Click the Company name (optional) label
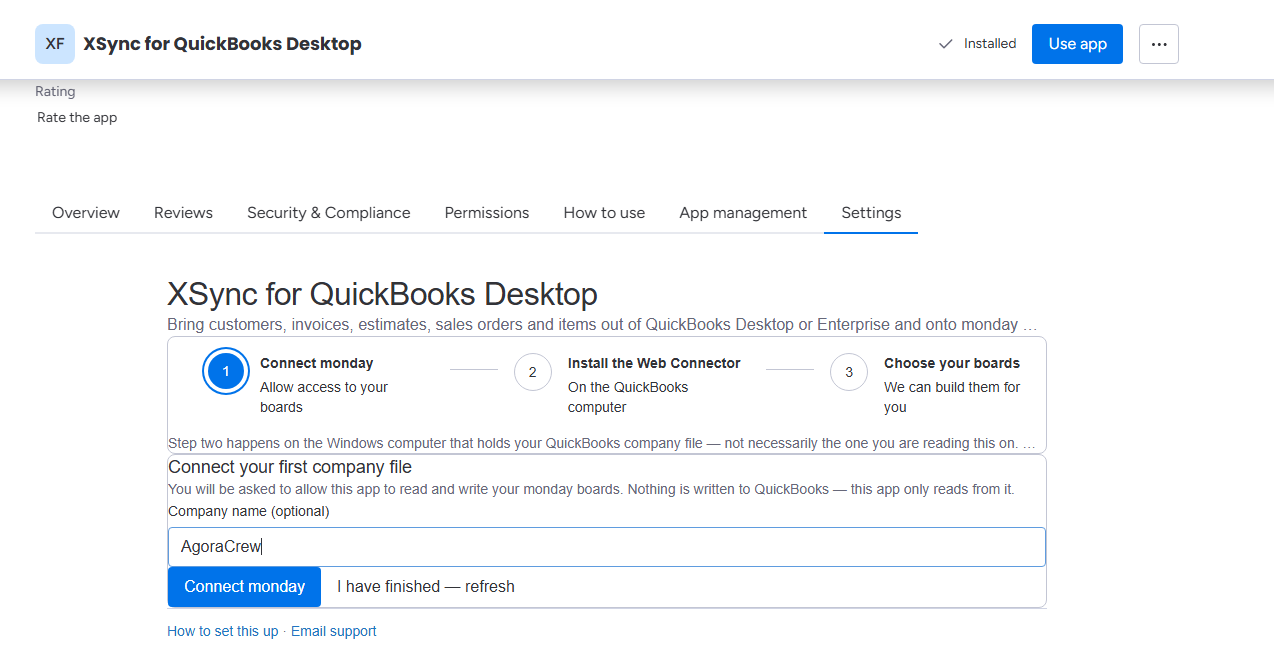1274x667 pixels. tap(249, 511)
